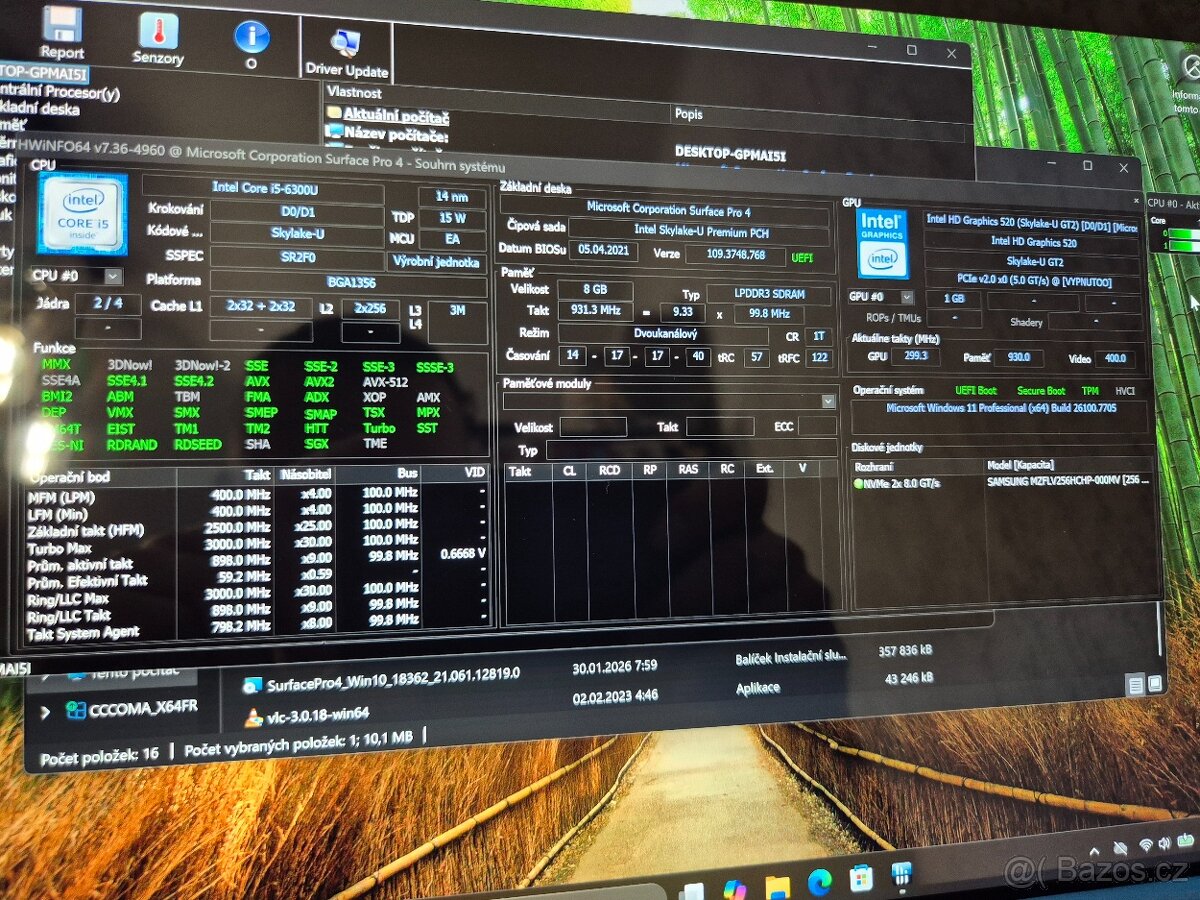Click the 'Vlastnost' column header
This screenshot has width=1200, height=900.
[354, 92]
